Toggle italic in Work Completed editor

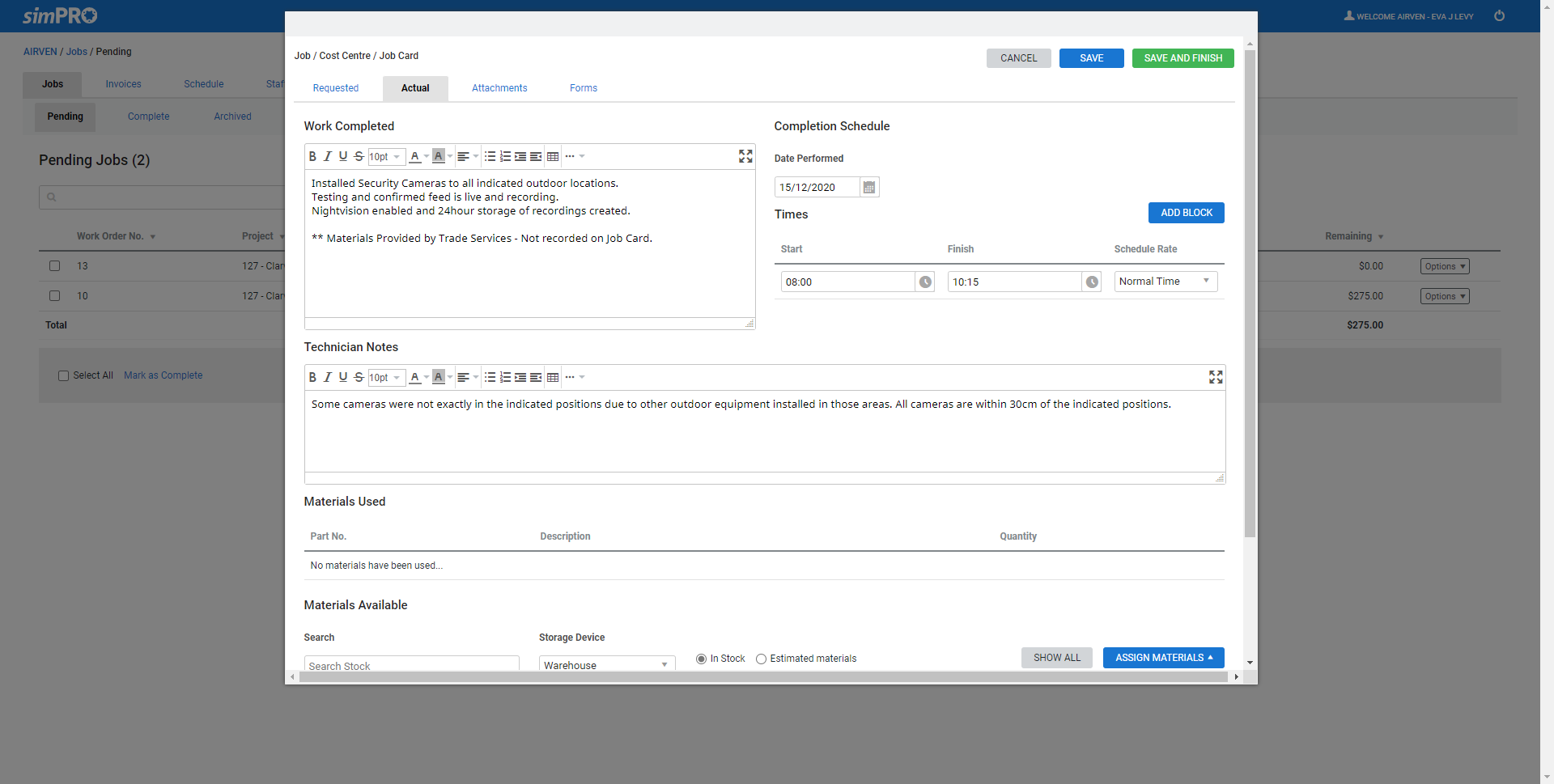tap(328, 156)
